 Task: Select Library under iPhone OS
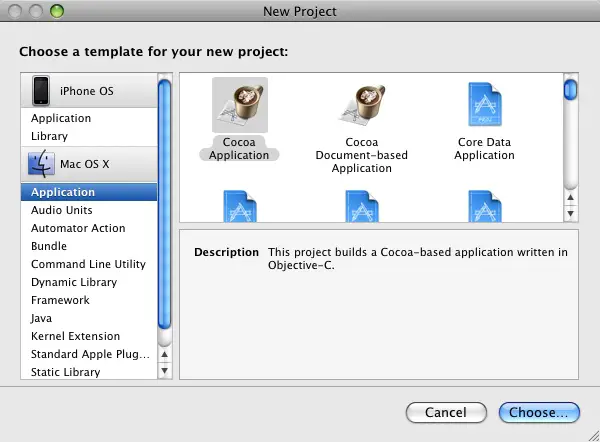tap(50, 136)
